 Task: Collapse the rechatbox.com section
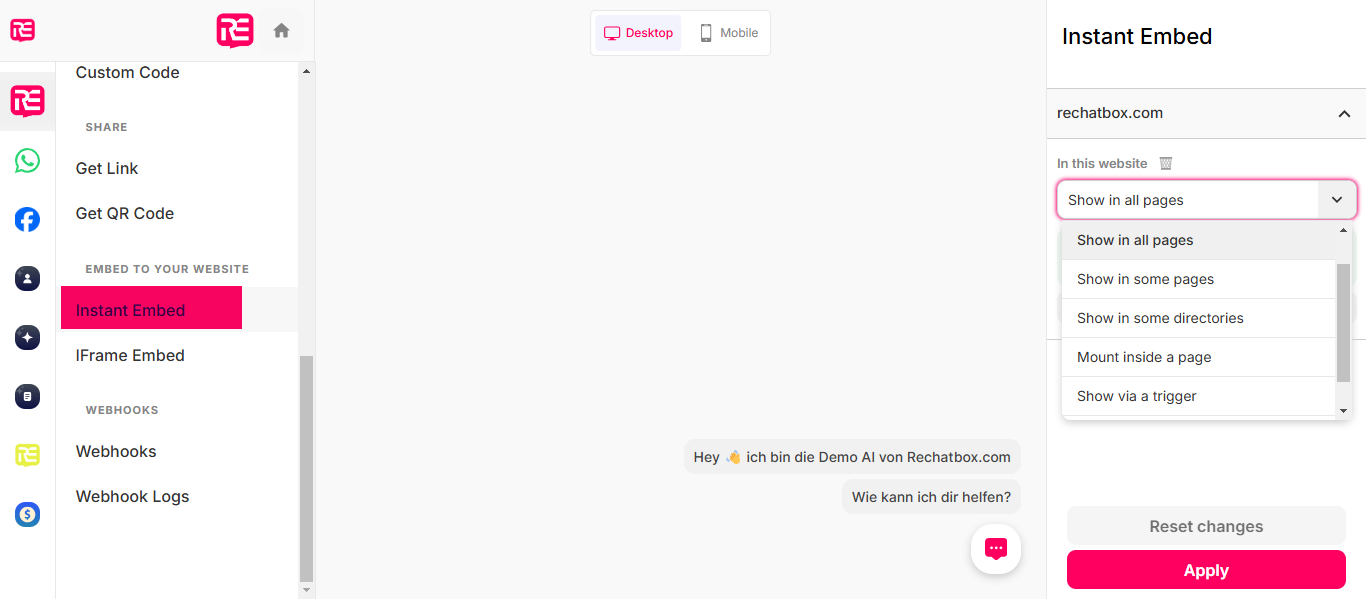point(1344,114)
